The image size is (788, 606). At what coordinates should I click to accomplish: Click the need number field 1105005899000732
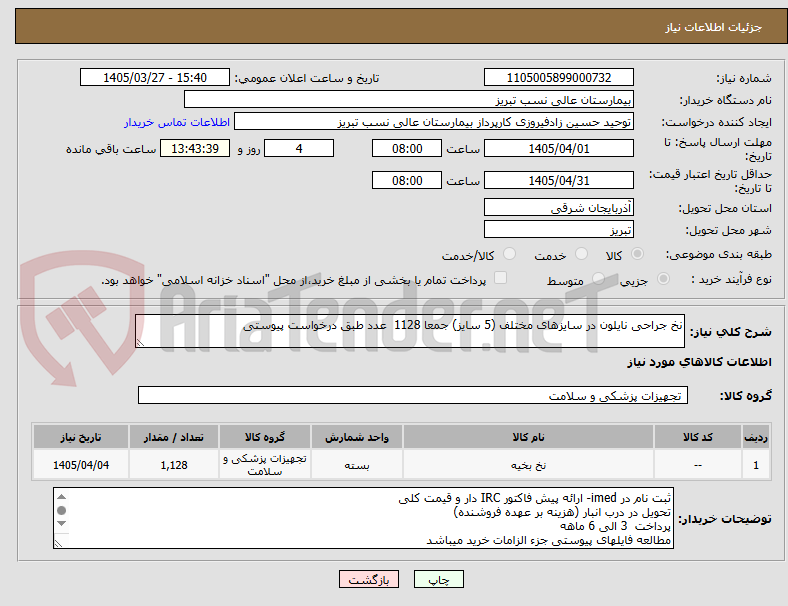[559, 78]
